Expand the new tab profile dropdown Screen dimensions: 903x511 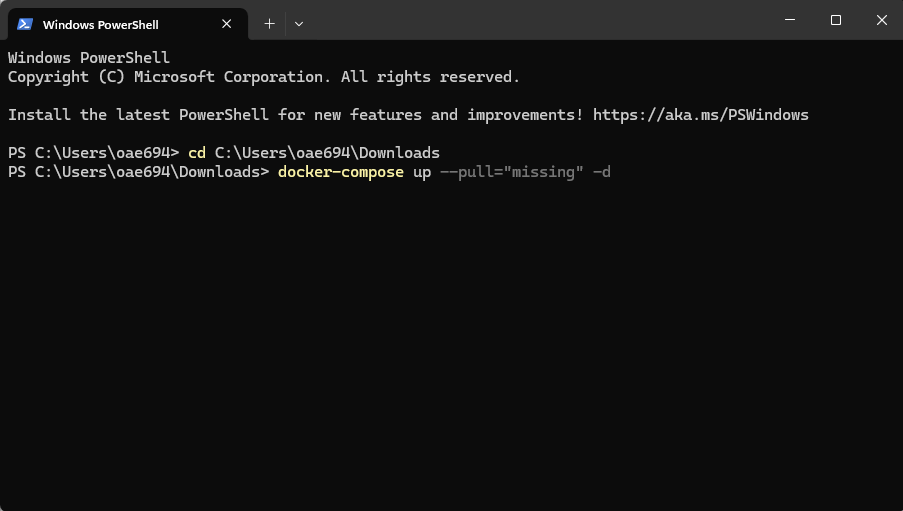[x=299, y=23]
